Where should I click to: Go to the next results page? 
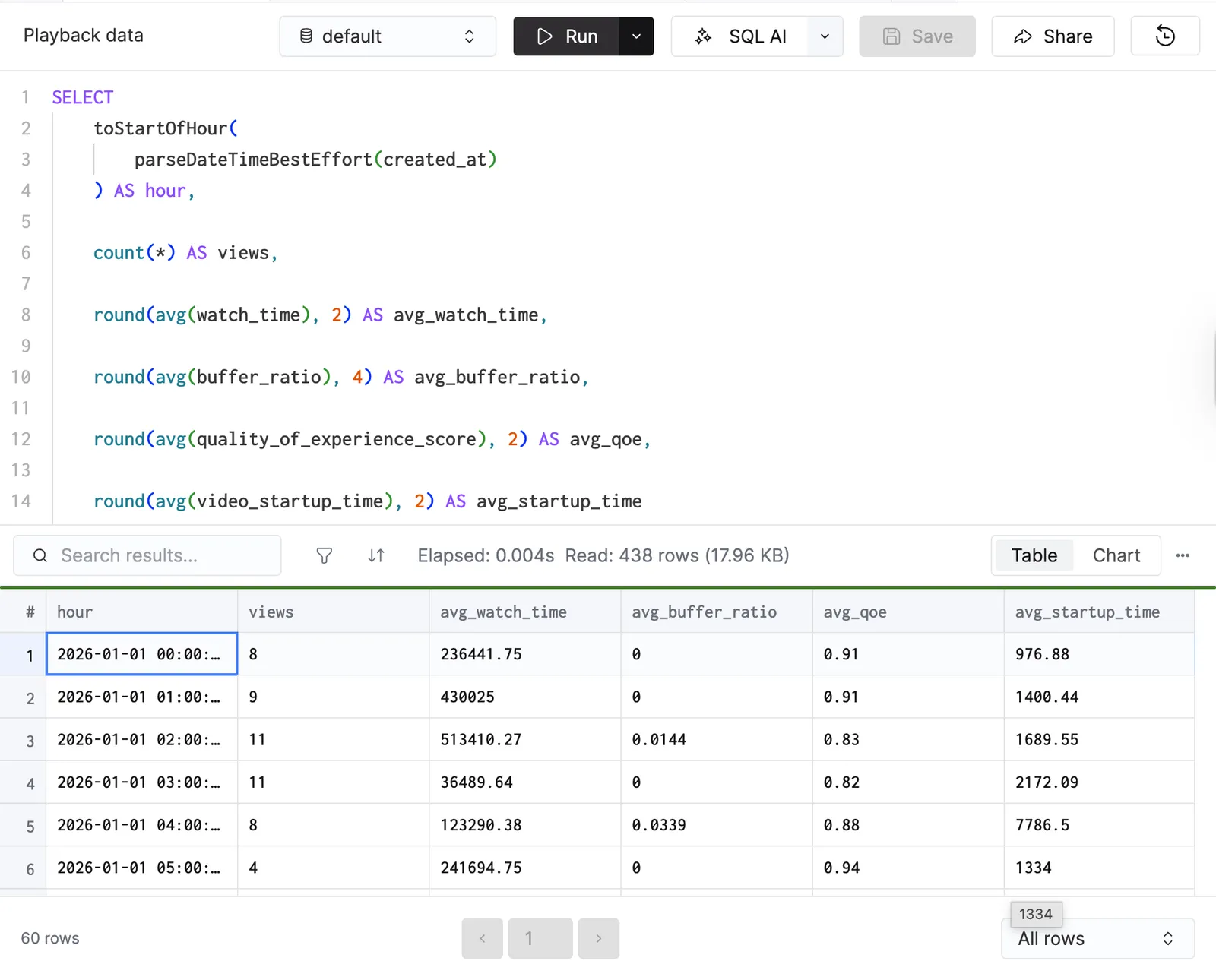[599, 938]
